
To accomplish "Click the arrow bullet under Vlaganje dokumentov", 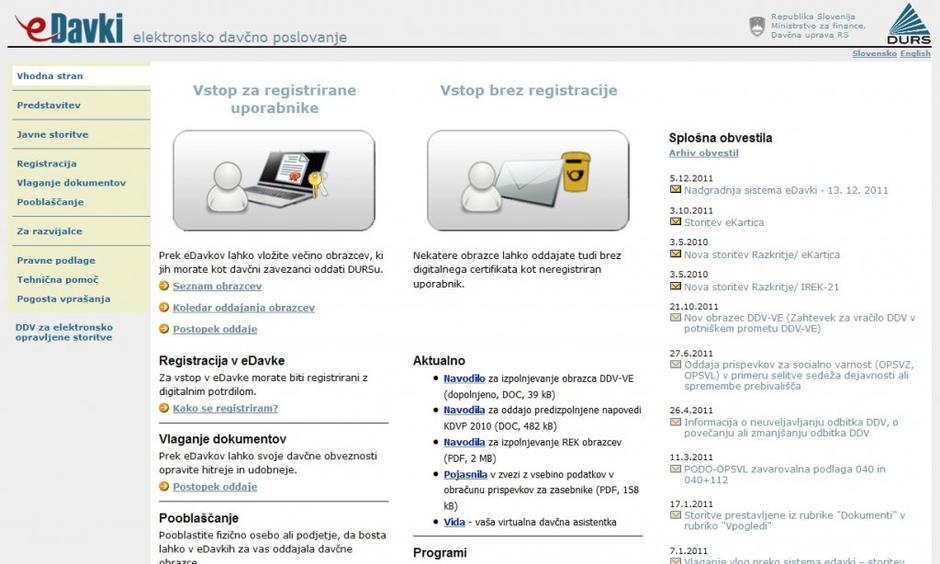I will click(164, 487).
